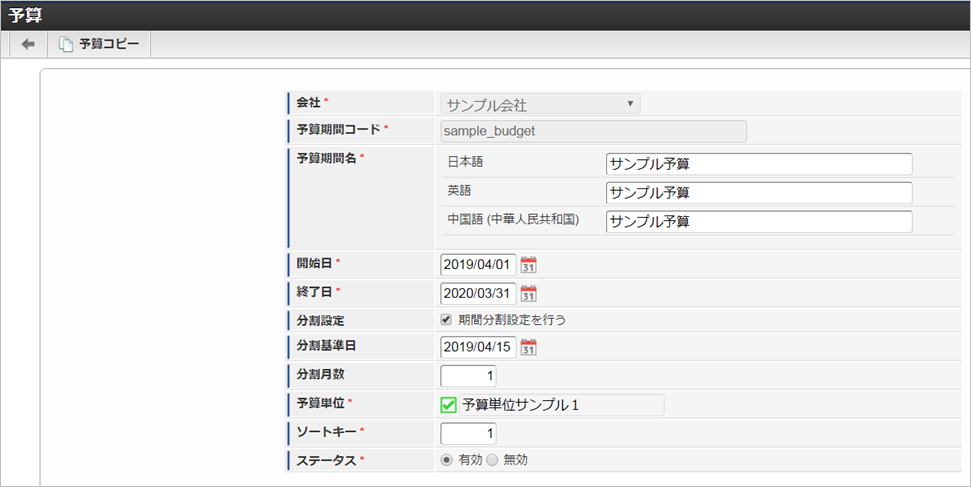Click the 分割設定 label
Viewport: 971px width, 487px height.
pyautogui.click(x=320, y=321)
